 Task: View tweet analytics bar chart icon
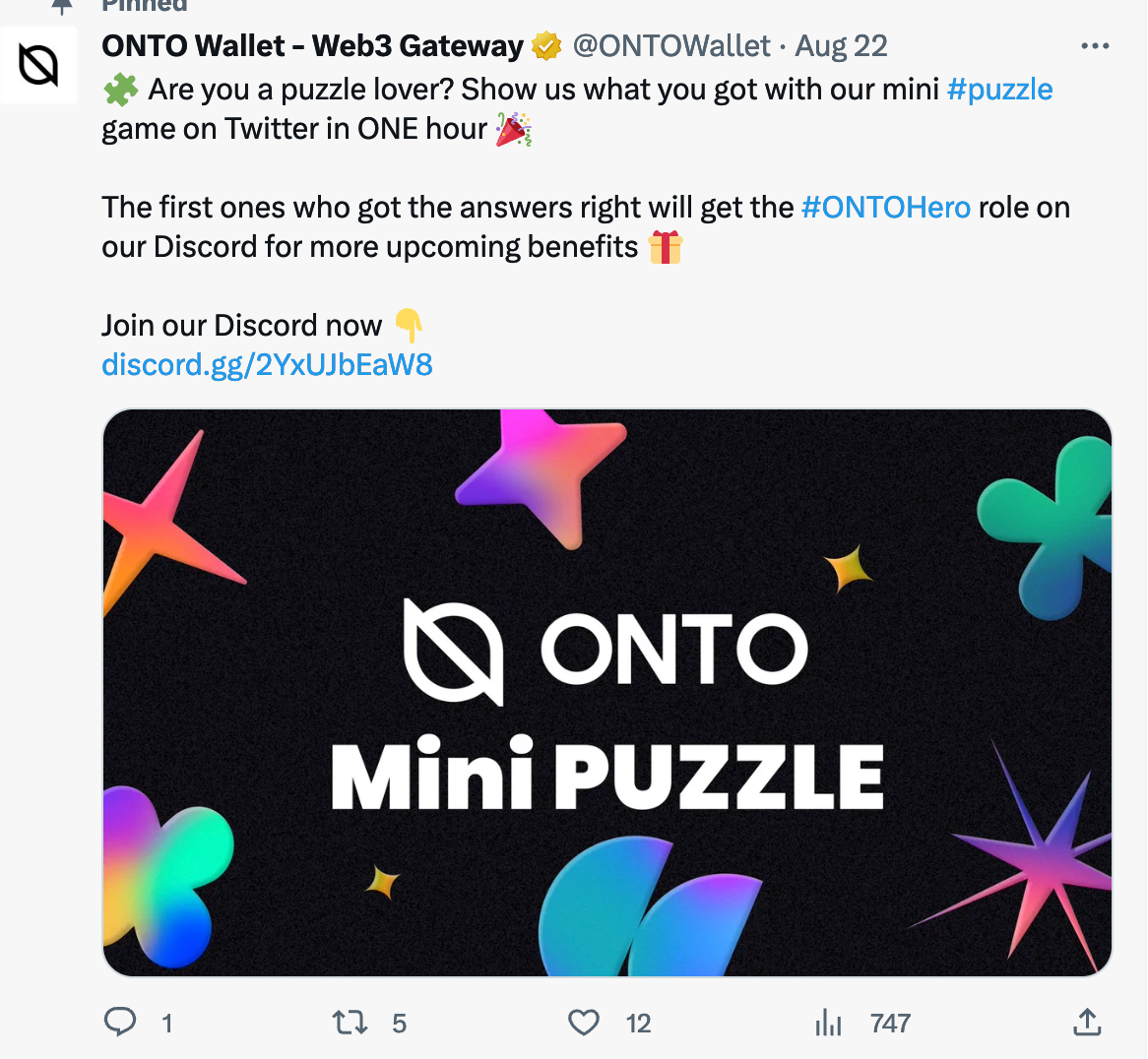click(828, 1024)
